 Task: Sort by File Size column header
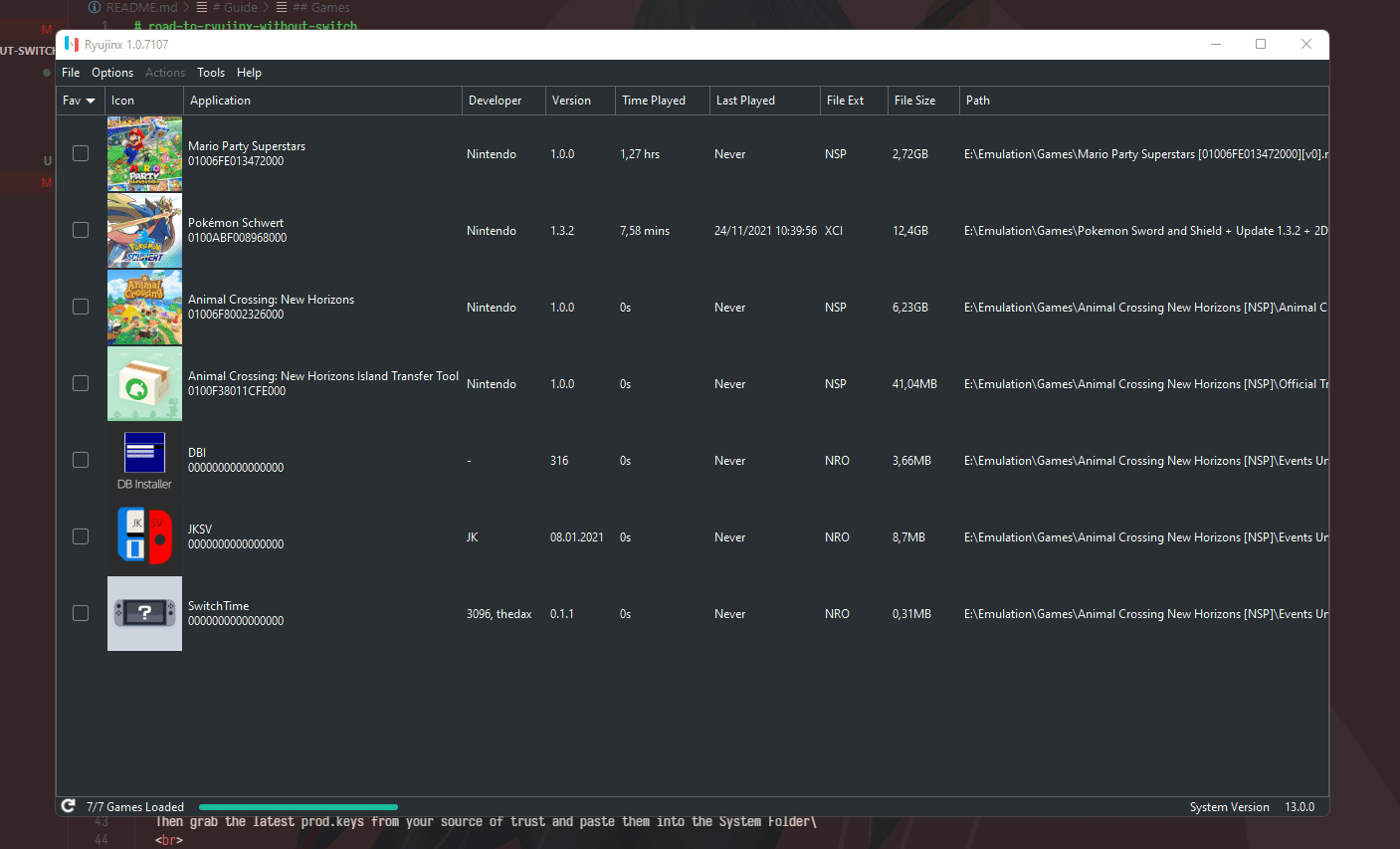pyautogui.click(x=923, y=101)
